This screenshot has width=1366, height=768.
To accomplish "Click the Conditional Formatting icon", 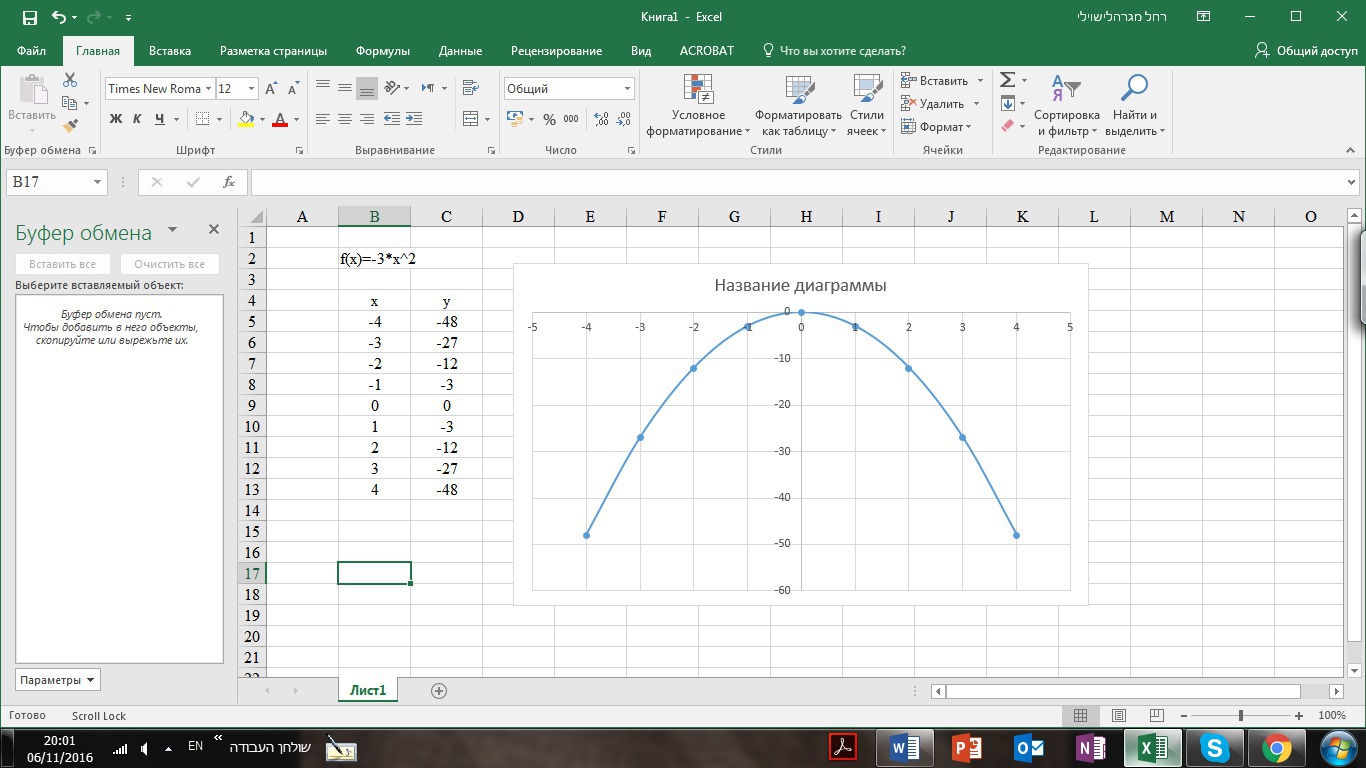I will pos(698,105).
